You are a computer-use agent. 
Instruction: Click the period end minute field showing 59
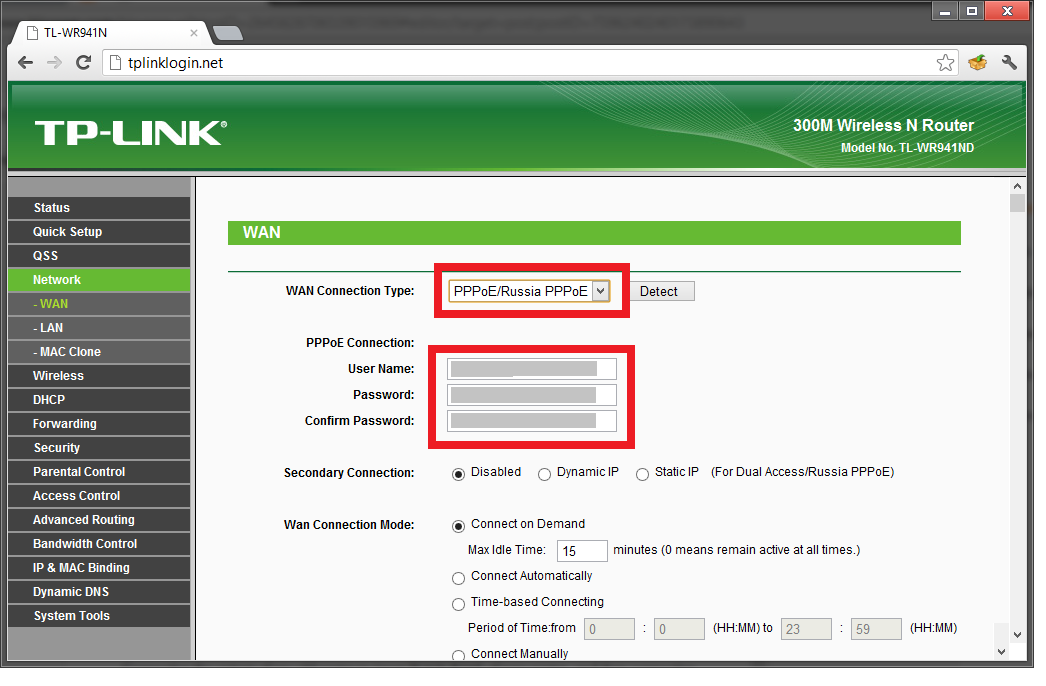tap(876, 629)
